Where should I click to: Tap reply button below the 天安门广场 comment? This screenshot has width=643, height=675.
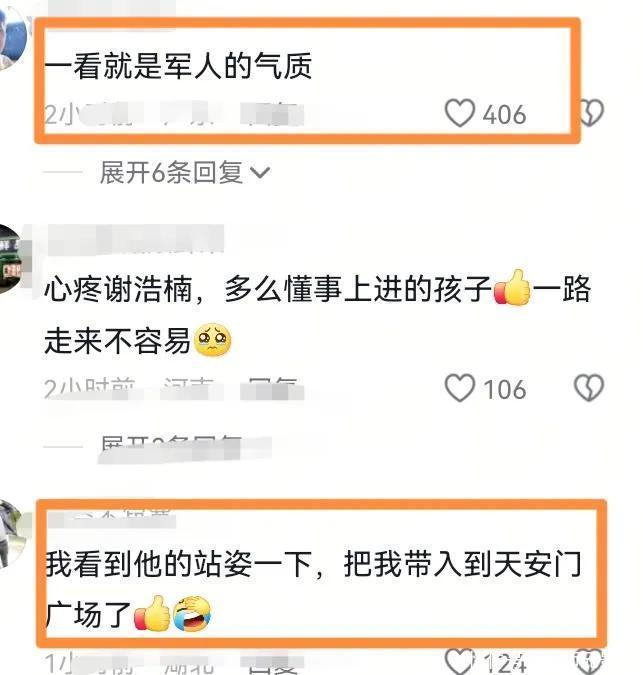(272, 664)
